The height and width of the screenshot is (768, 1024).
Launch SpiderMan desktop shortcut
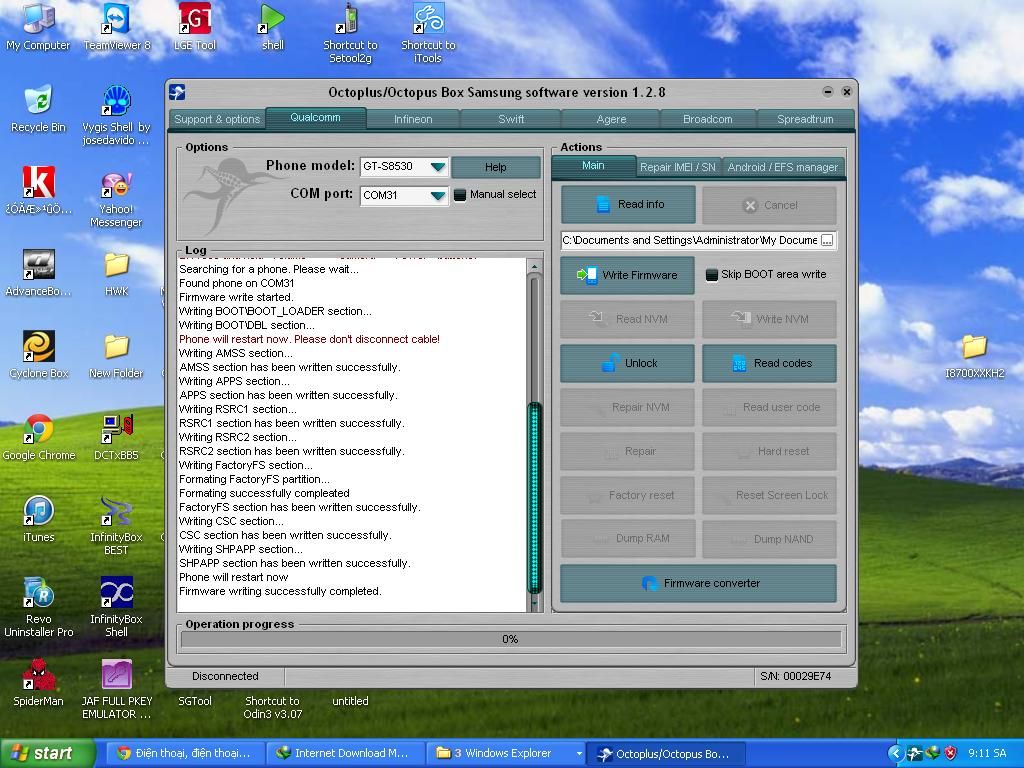tap(38, 682)
